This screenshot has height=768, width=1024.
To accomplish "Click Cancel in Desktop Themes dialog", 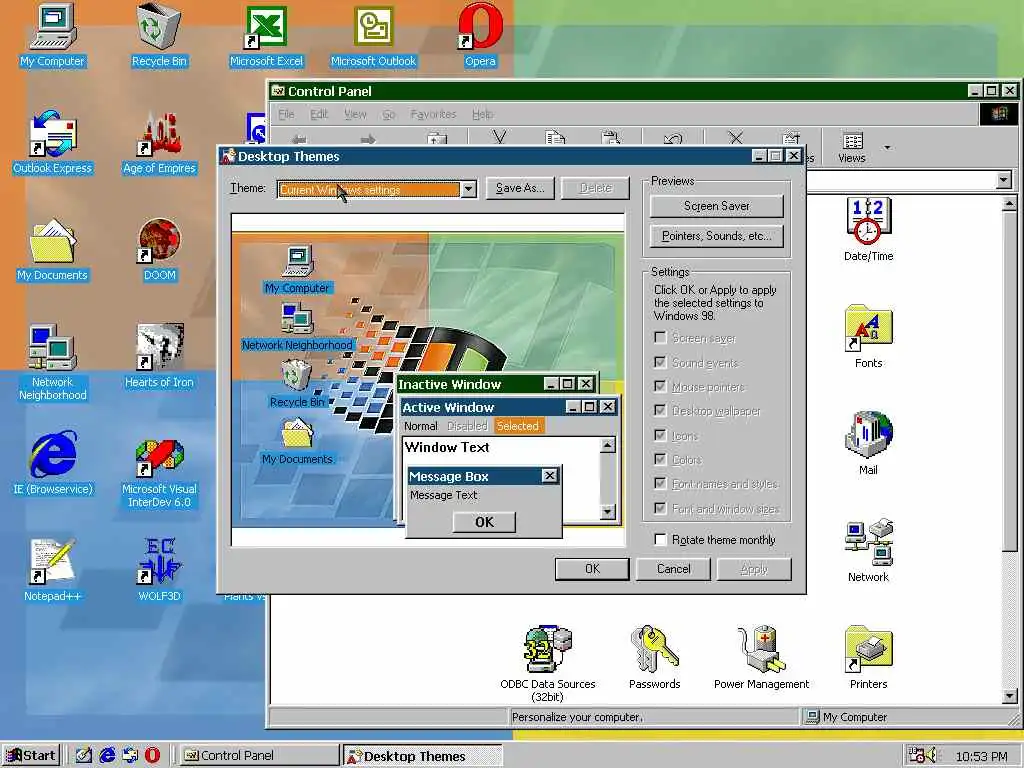I will [673, 569].
